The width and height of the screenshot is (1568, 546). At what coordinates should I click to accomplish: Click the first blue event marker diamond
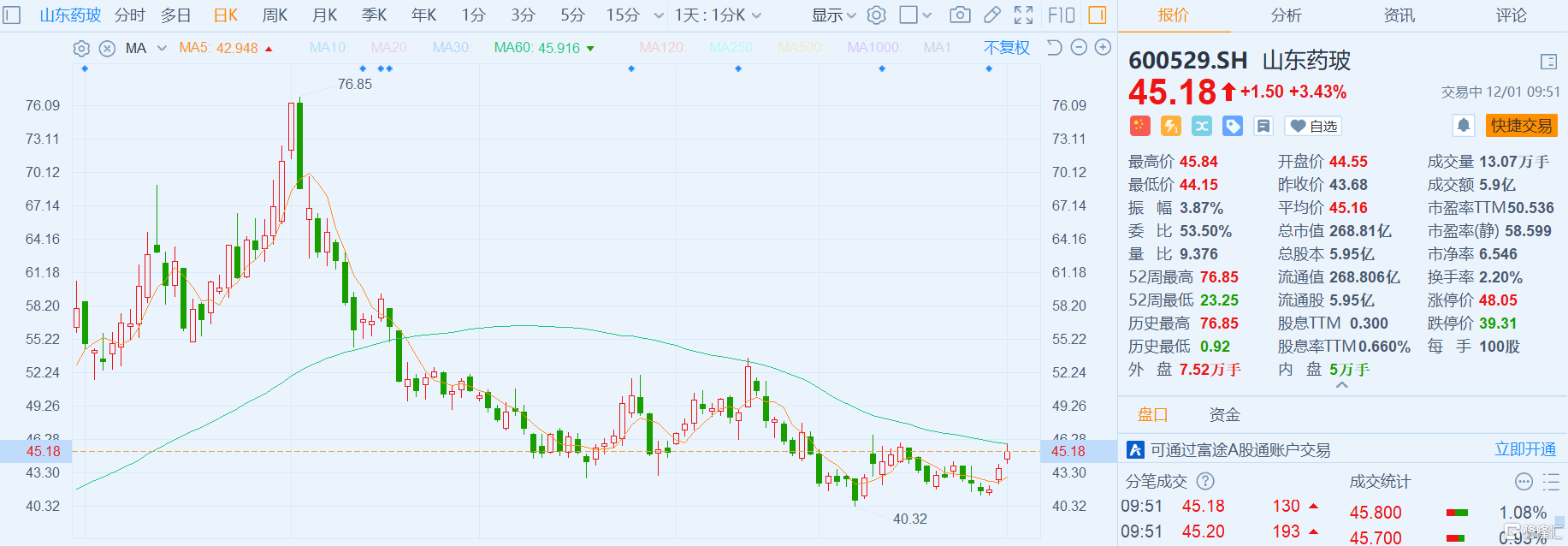[85, 68]
